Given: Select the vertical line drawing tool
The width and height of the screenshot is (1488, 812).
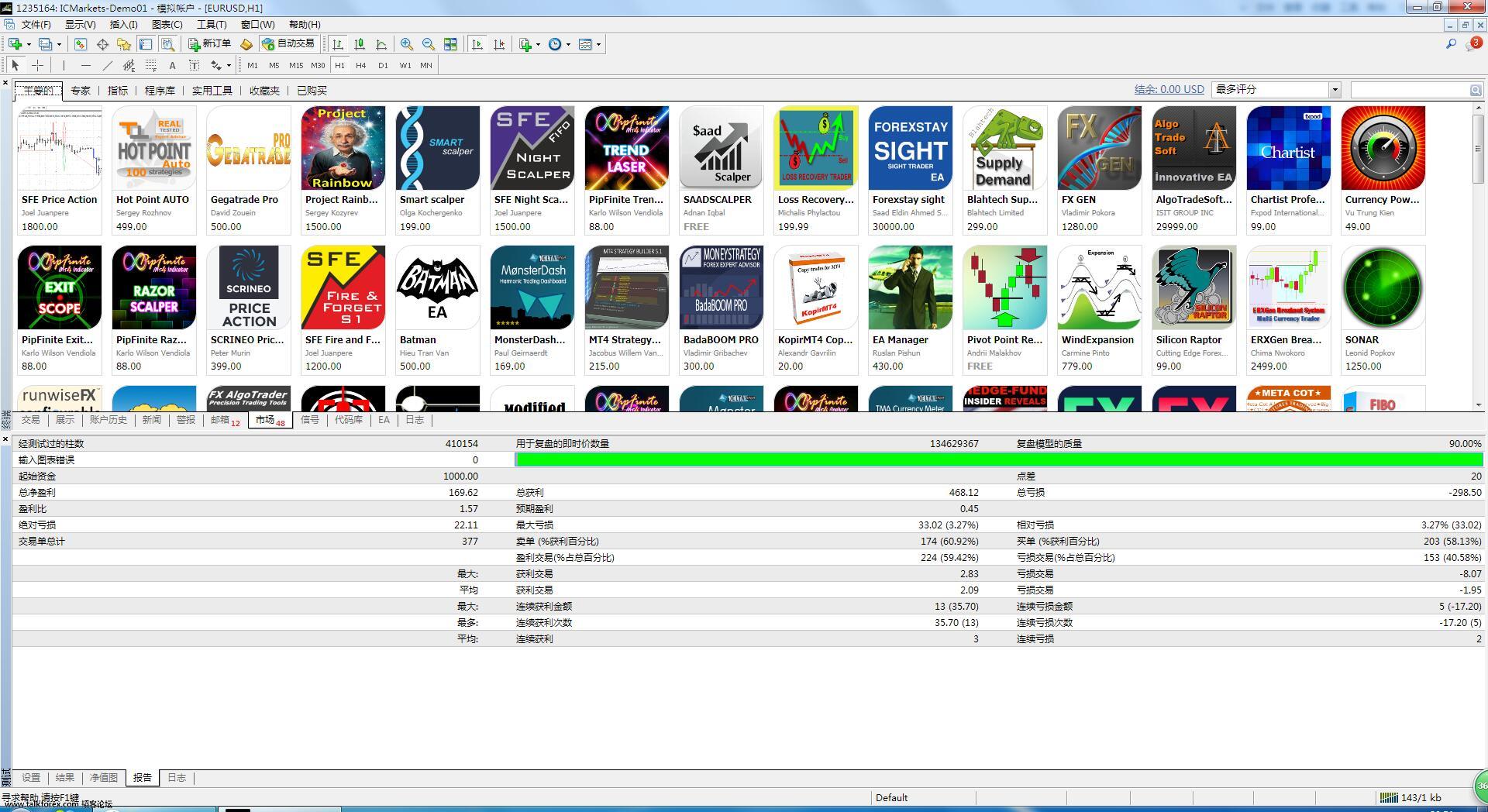Looking at the screenshot, I should [x=64, y=65].
